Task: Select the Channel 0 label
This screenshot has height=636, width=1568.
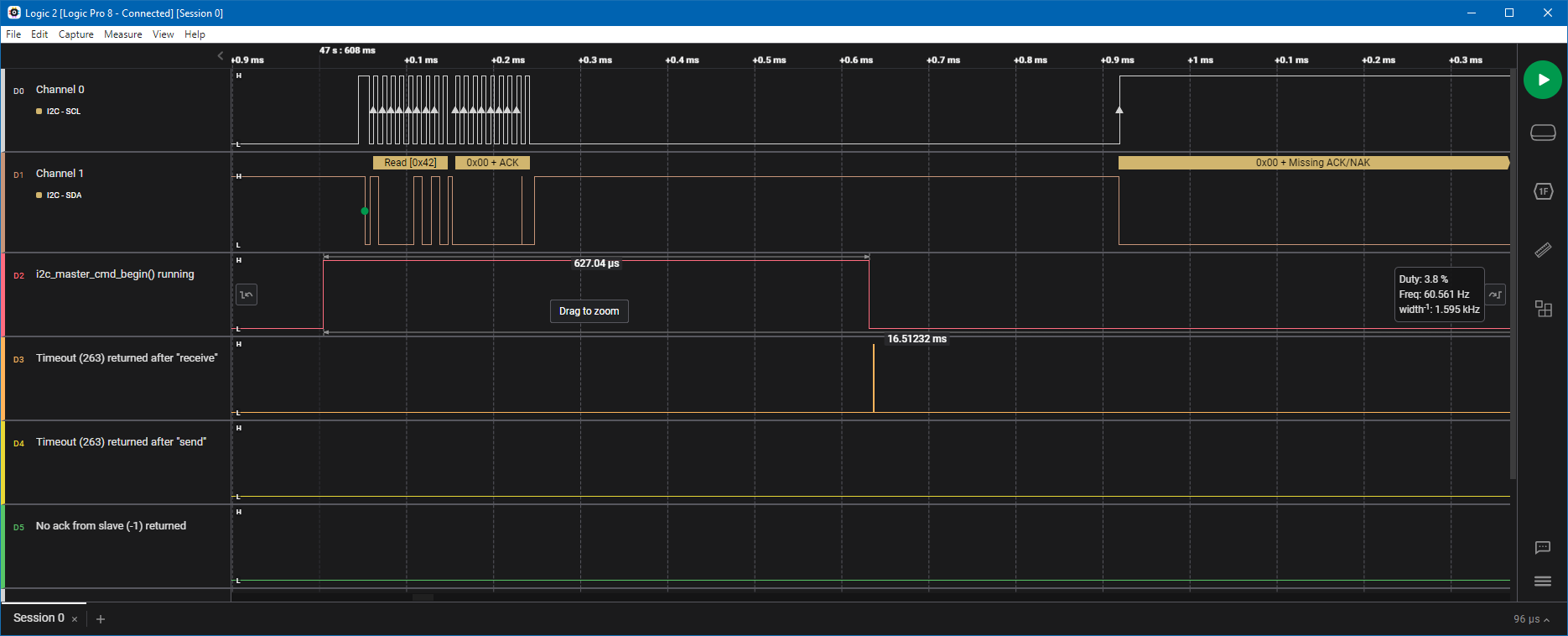Action: (x=60, y=90)
